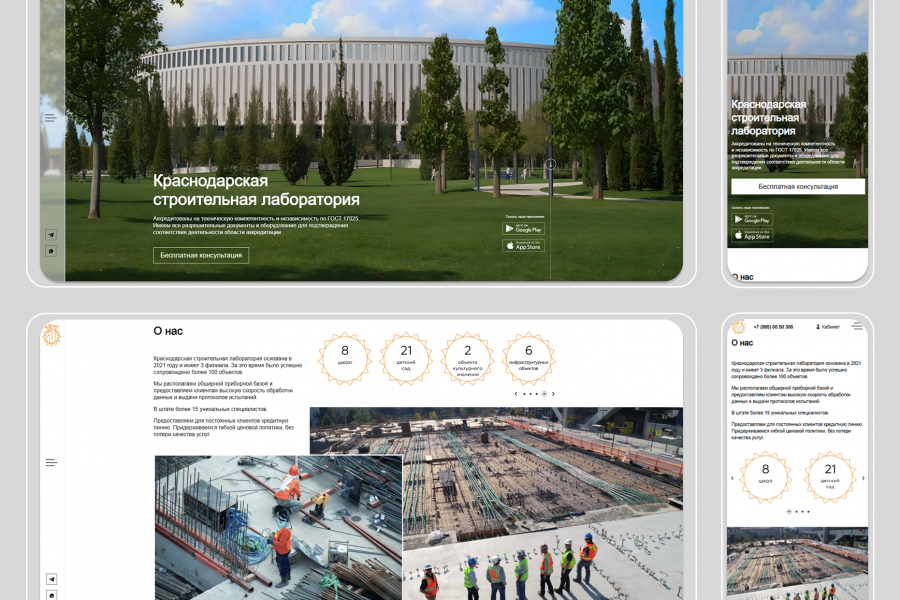Select active fourth desktop carousel dot
Viewport: 900px width, 600px height.
click(x=544, y=394)
